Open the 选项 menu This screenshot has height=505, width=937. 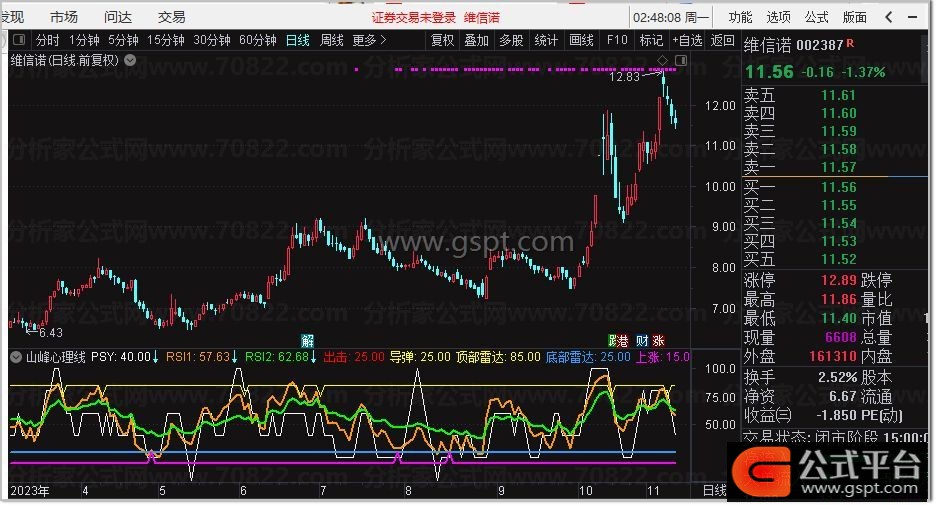778,17
